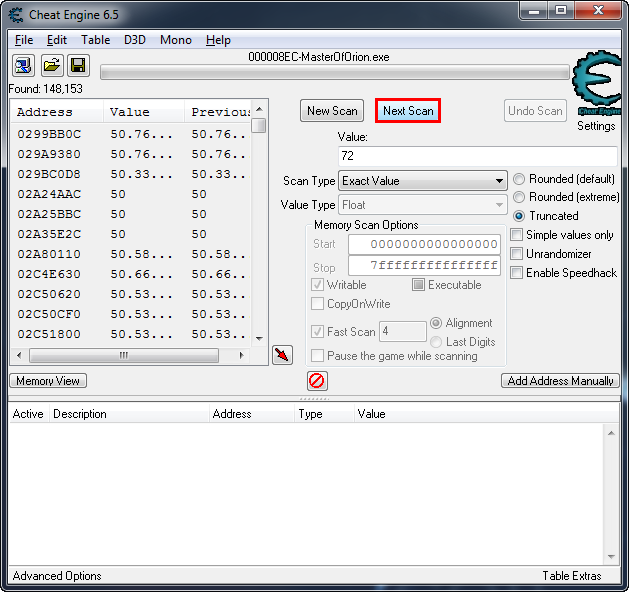Click the Fast Scan alignment value field
Screen dimensions: 629x592
point(403,331)
